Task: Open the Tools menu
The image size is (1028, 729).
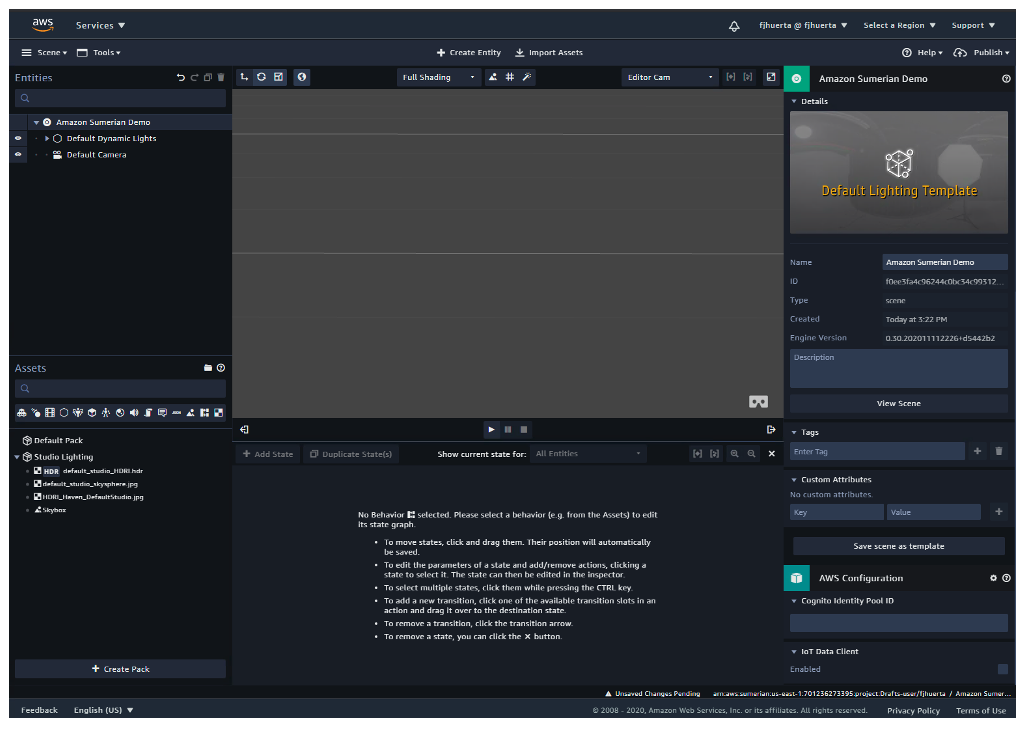Action: (98, 52)
